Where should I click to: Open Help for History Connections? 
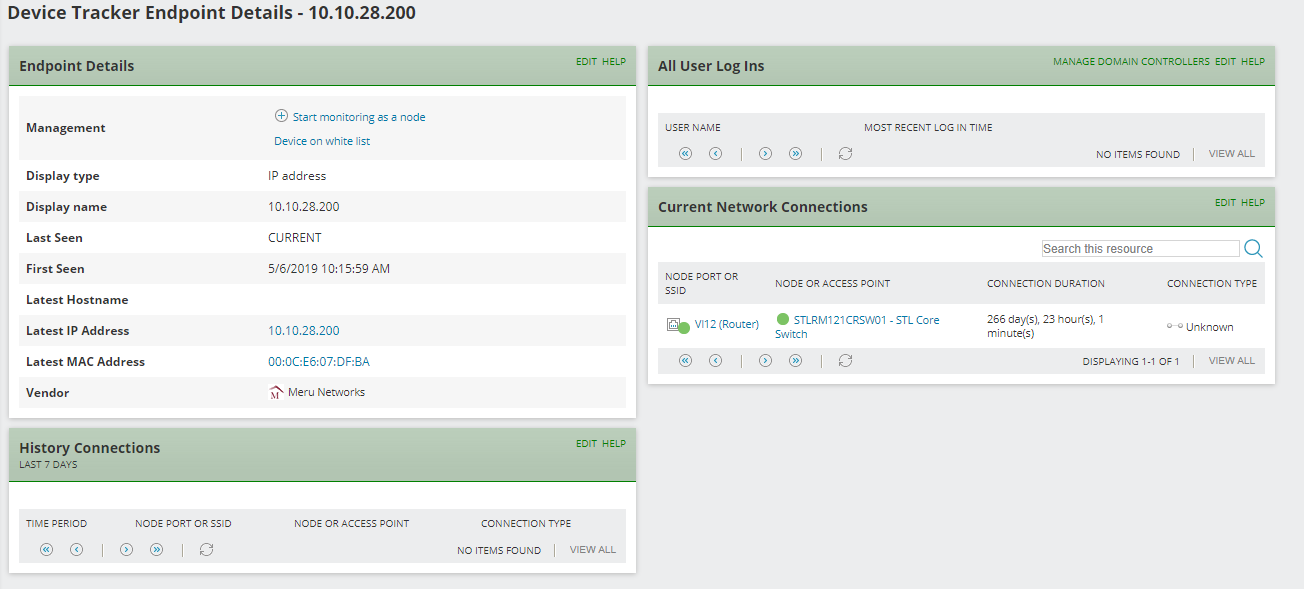(x=614, y=444)
